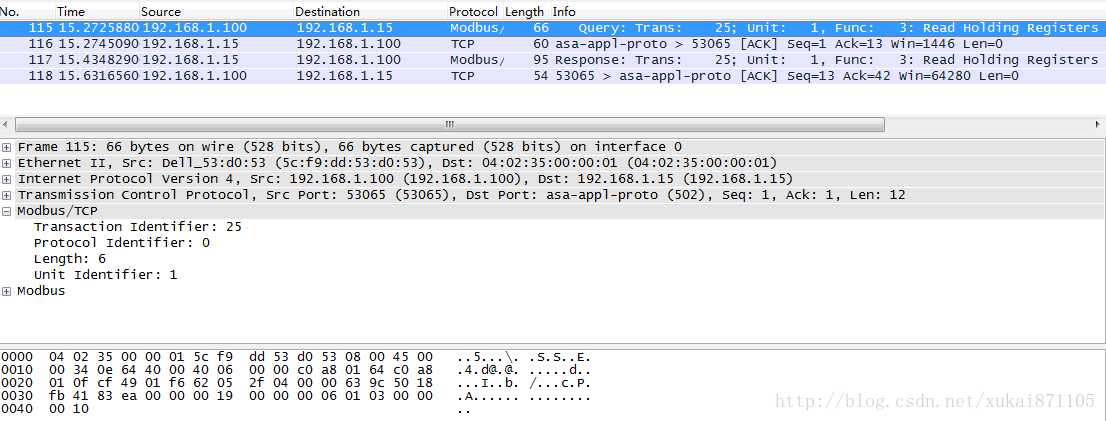Expand the Internet Protocol Version 4 node
Viewport: 1106px width, 421px height.
click(x=7, y=179)
